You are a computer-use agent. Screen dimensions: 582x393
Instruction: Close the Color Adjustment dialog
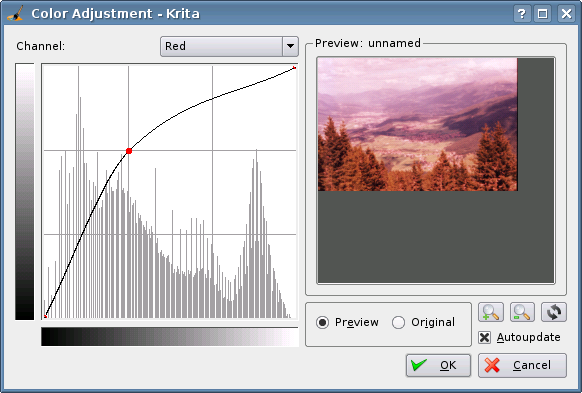[x=566, y=14]
